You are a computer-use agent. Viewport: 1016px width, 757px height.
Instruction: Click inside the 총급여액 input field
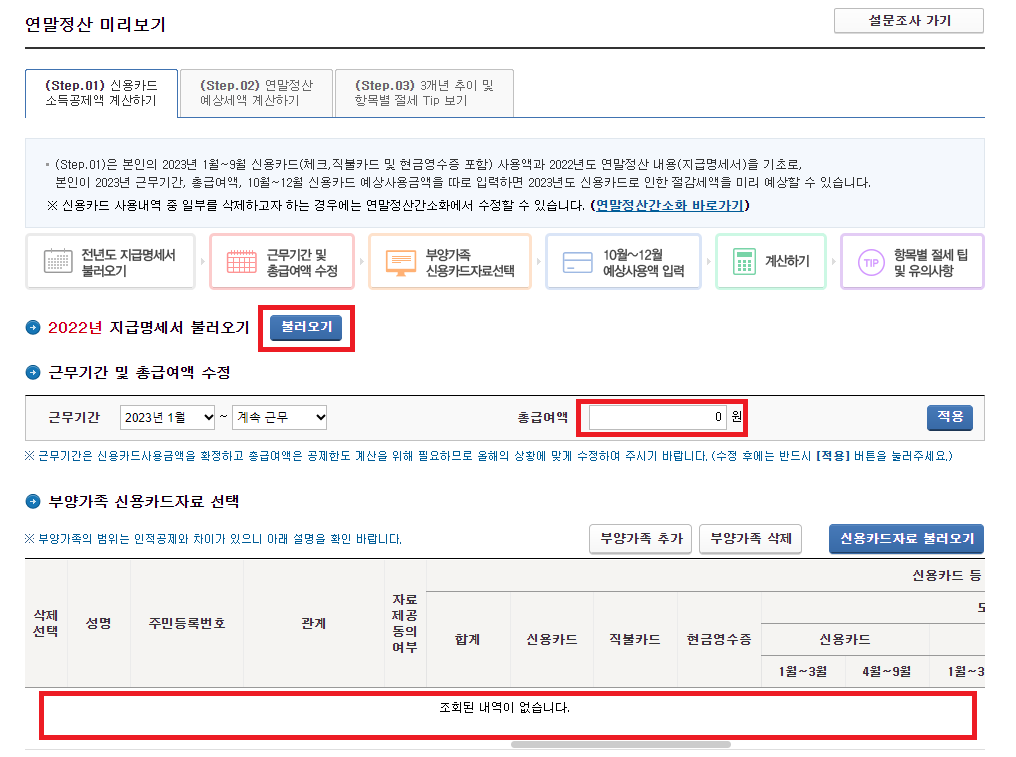[x=660, y=418]
